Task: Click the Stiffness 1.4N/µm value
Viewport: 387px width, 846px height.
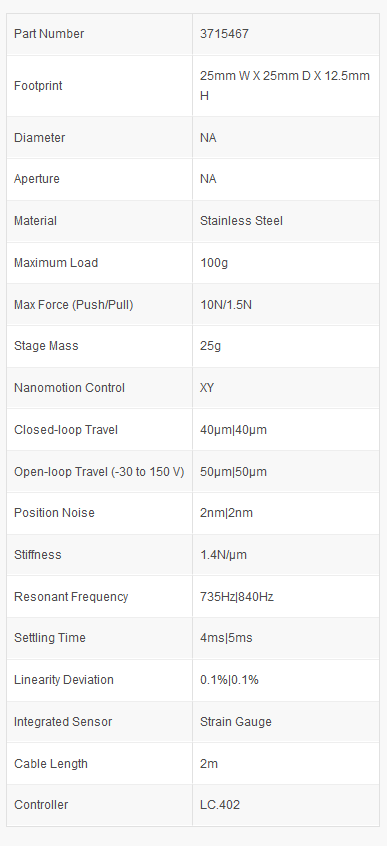Action: click(x=223, y=555)
